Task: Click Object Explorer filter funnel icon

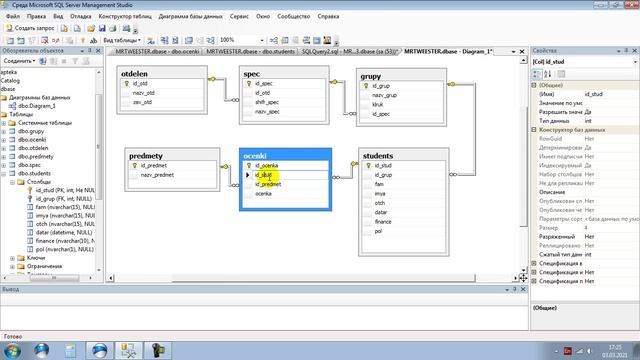Action: [75, 61]
